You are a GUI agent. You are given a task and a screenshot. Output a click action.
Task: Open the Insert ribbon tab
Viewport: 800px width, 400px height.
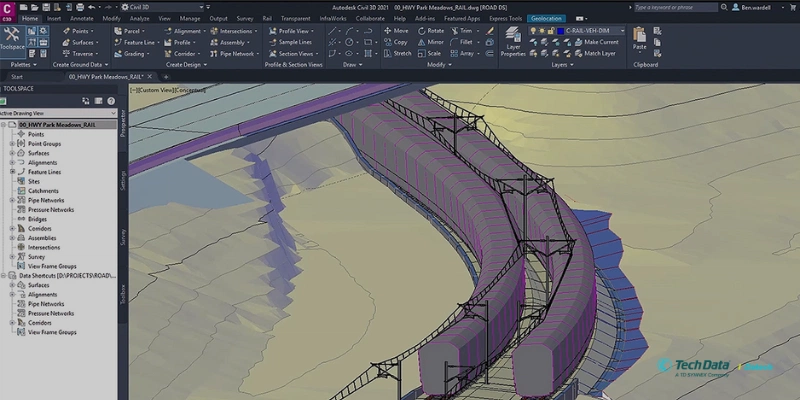coord(54,18)
